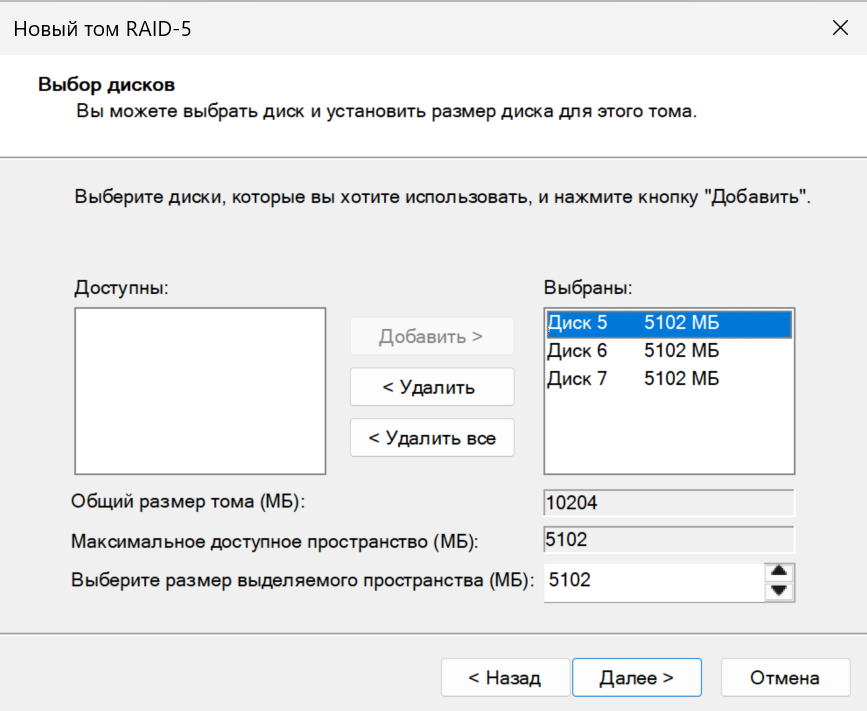Viewport: 867px width, 711px height.
Task: Click the greyed-out "Добавить >" button
Action: pyautogui.click(x=431, y=337)
